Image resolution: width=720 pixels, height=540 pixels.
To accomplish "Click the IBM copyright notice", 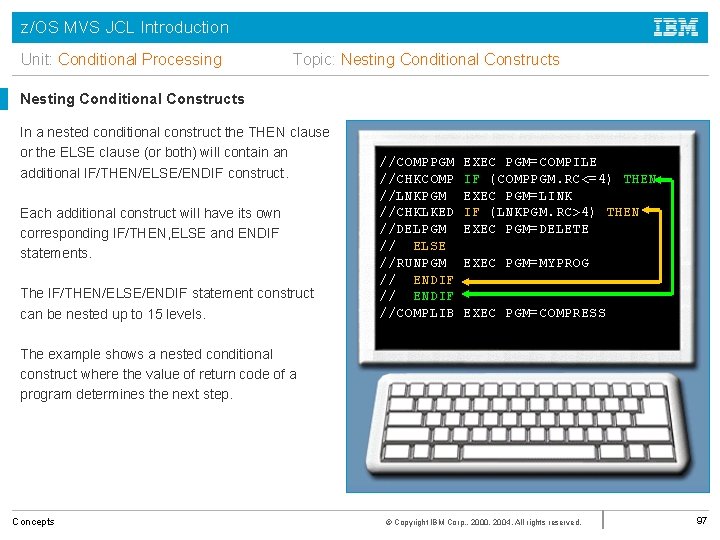I will click(484, 522).
